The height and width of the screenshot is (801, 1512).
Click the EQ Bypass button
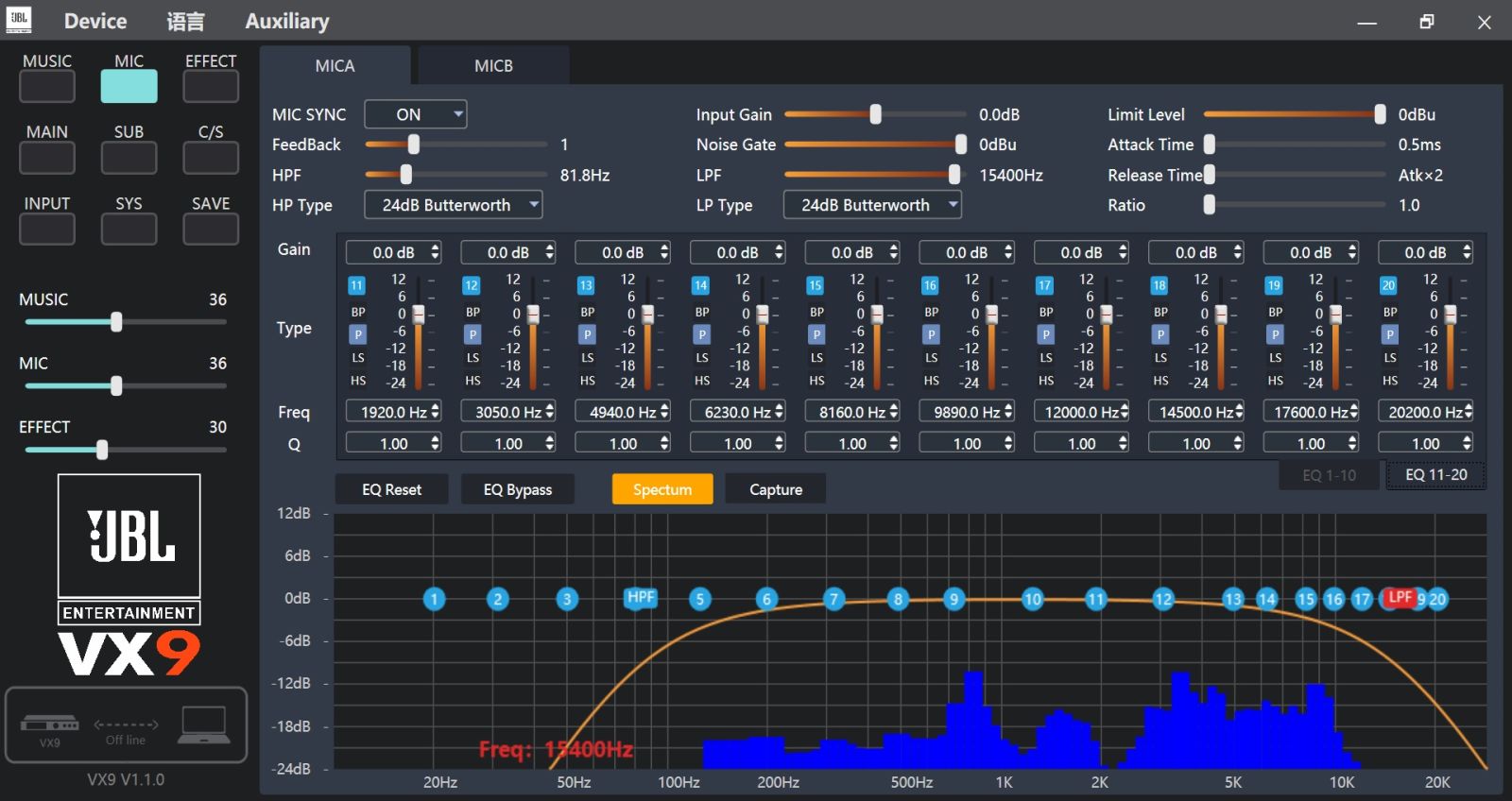pos(517,489)
